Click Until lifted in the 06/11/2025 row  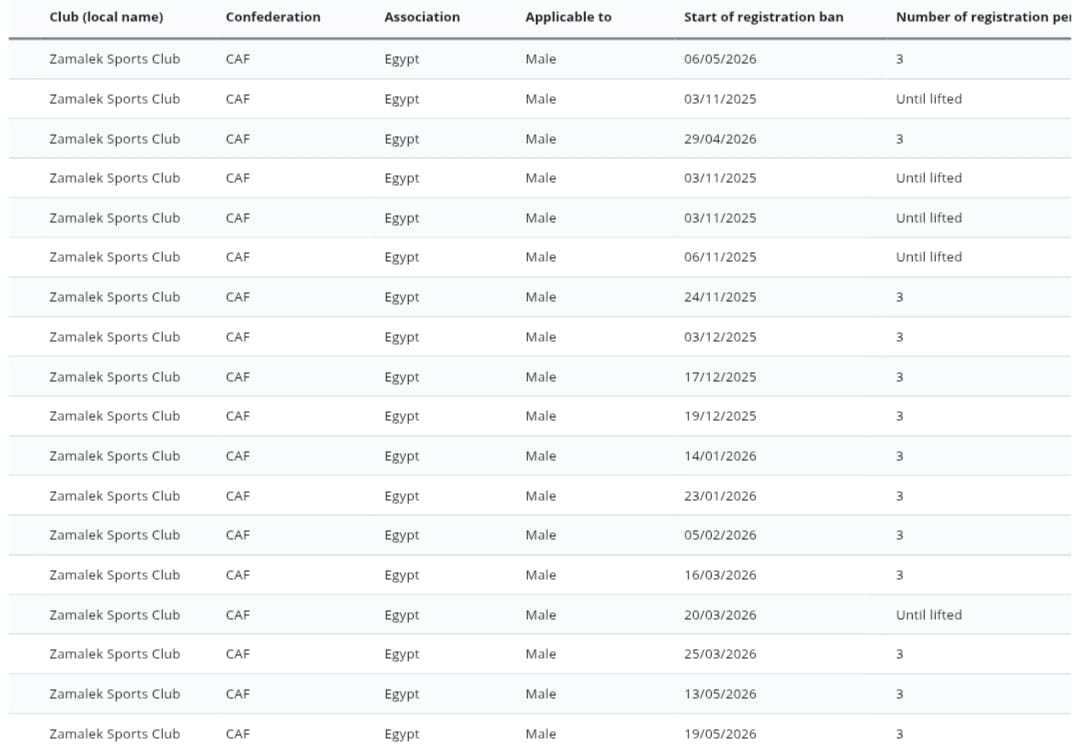928,257
